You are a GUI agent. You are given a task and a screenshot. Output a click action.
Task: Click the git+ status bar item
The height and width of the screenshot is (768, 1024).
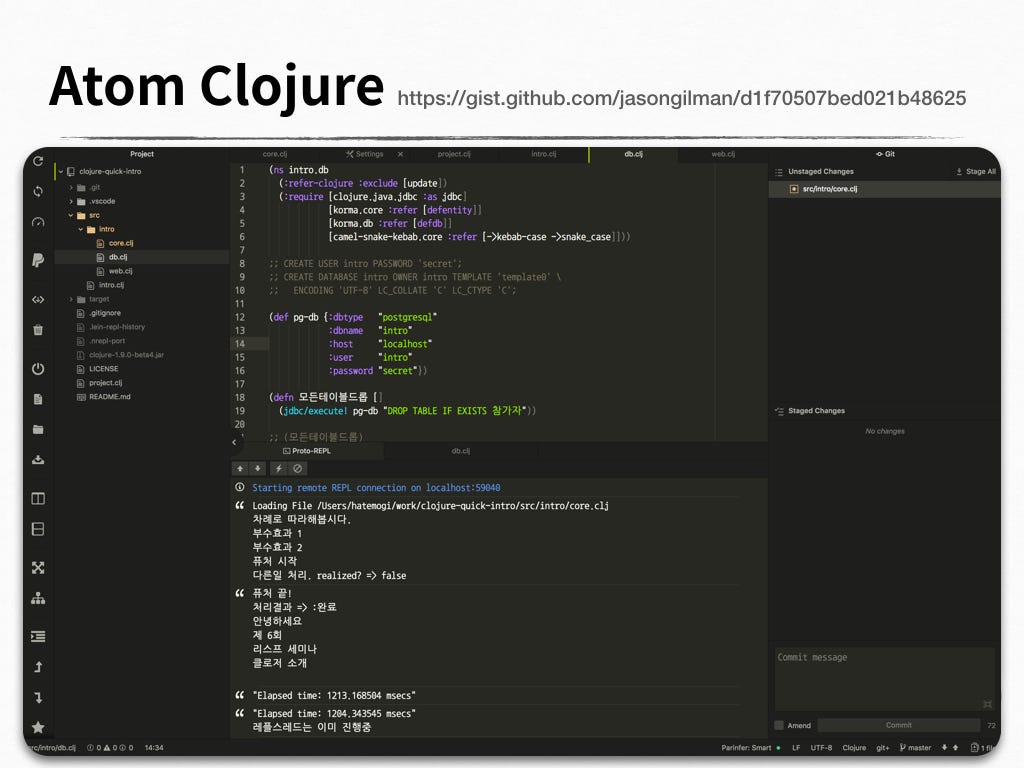coord(883,748)
